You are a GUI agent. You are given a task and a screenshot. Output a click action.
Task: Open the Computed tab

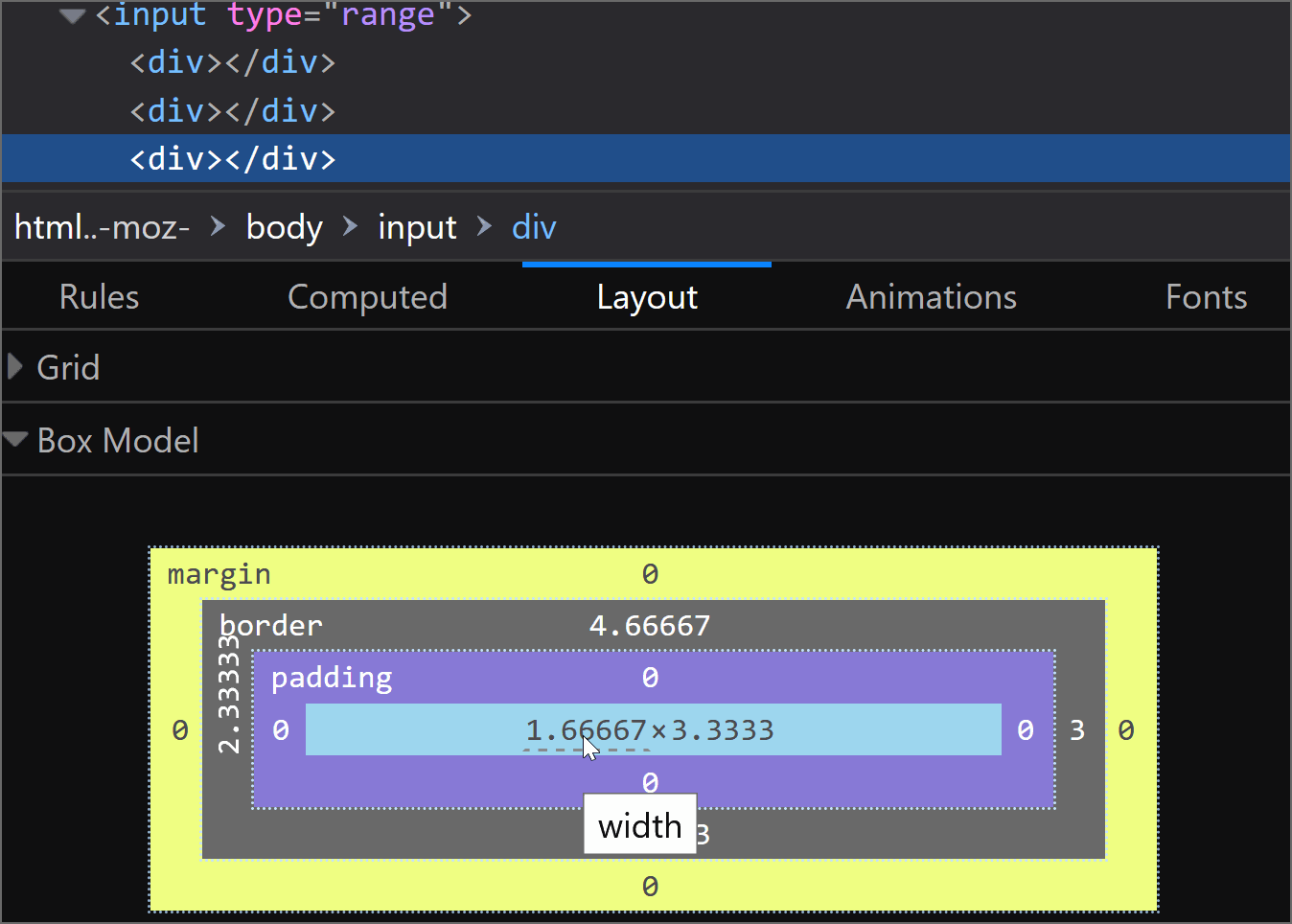click(367, 297)
